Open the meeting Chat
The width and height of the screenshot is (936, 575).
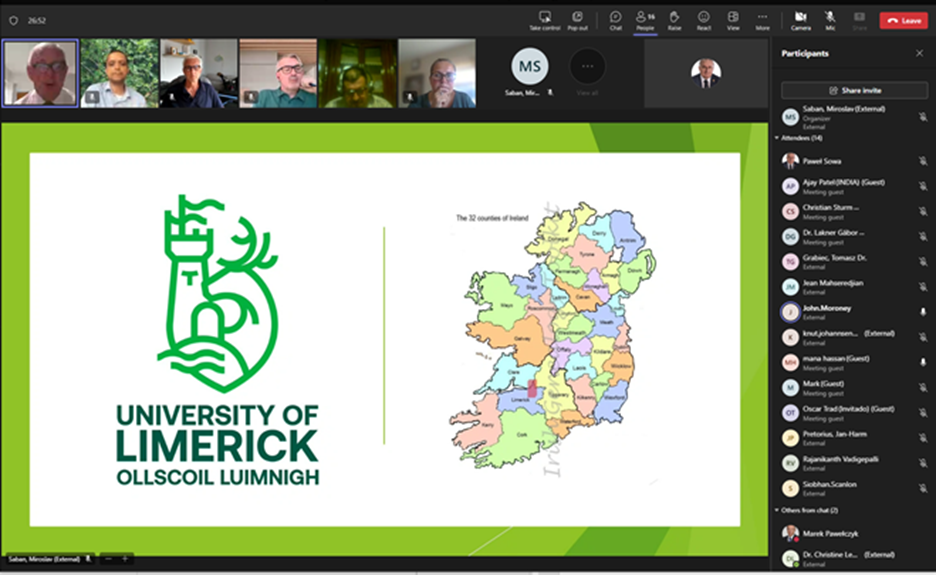pyautogui.click(x=615, y=20)
